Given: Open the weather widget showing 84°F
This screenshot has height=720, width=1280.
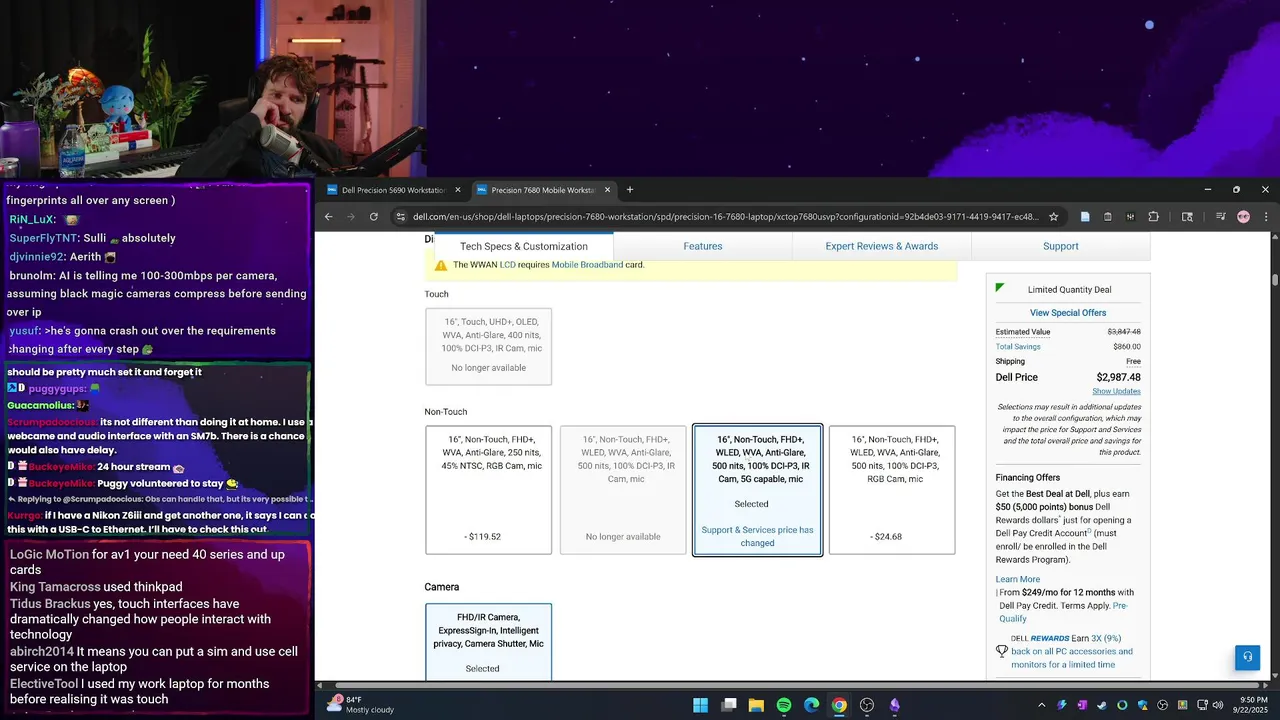Looking at the screenshot, I should click(x=361, y=705).
